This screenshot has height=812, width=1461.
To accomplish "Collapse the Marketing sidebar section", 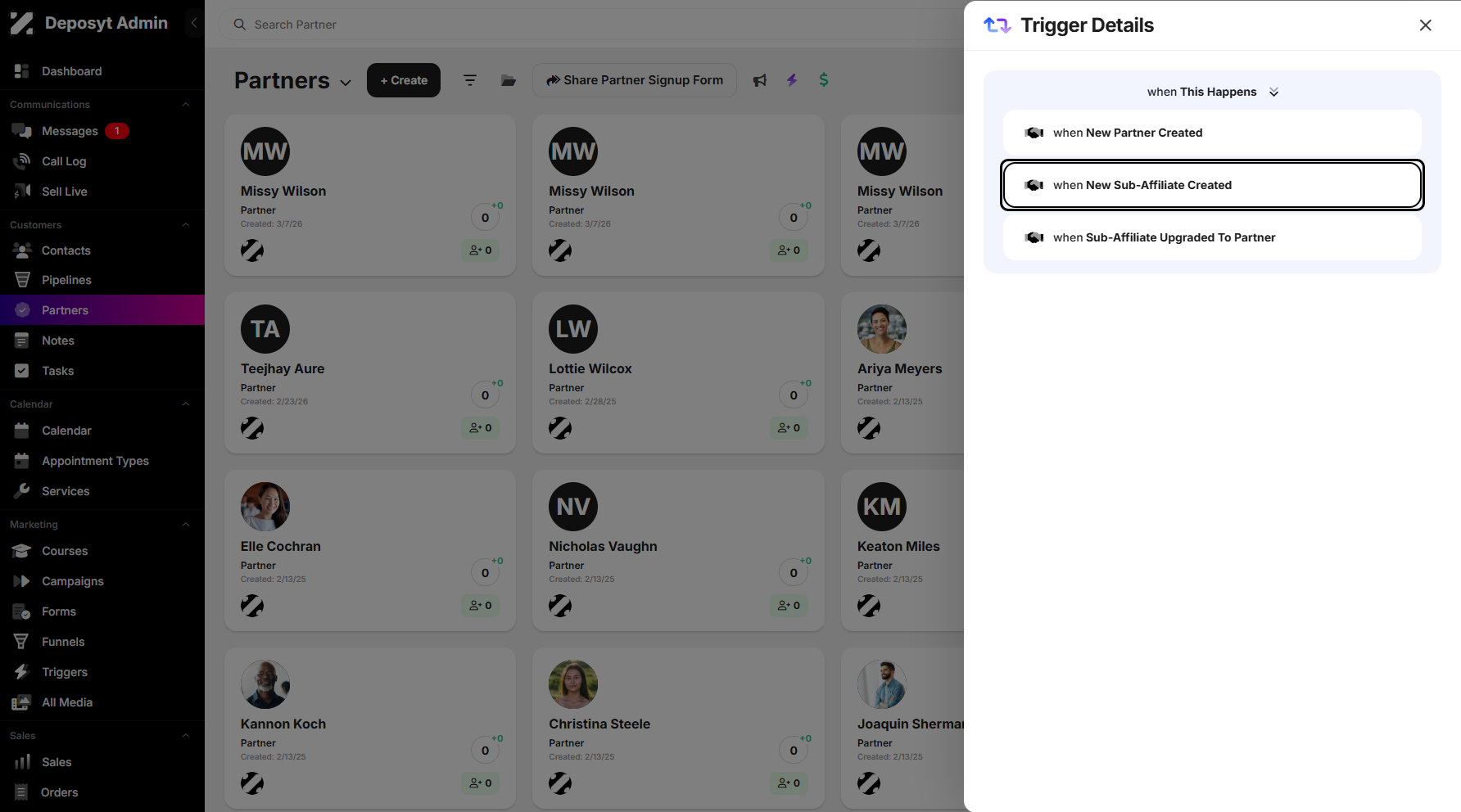I will 186,525.
